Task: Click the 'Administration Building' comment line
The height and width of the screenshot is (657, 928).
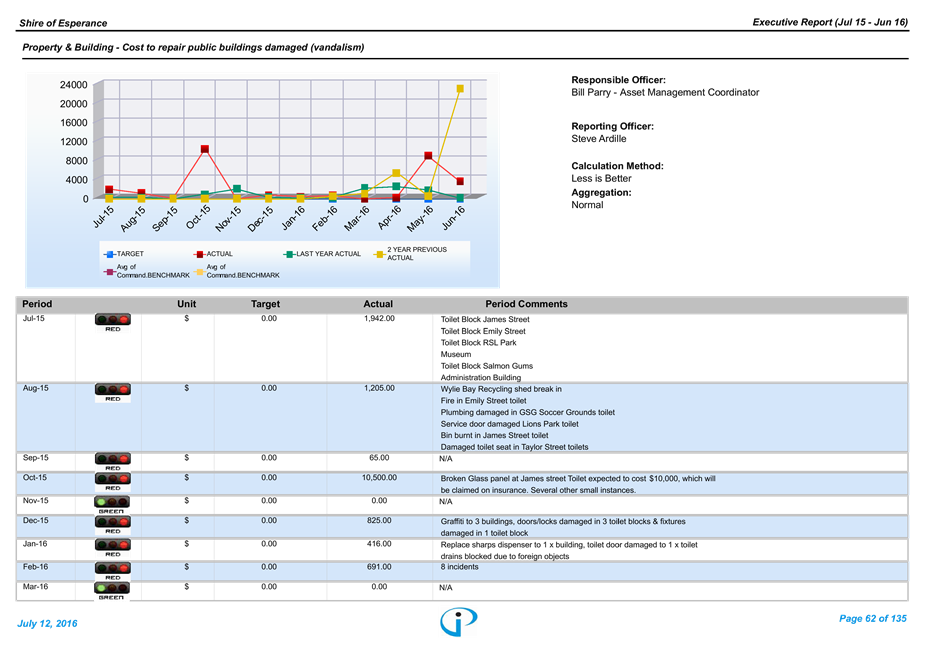Action: click(x=481, y=378)
